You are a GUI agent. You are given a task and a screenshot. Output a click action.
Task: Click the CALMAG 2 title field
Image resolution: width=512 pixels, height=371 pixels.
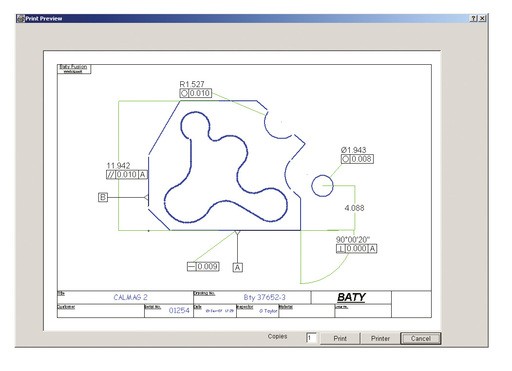[x=130, y=297]
